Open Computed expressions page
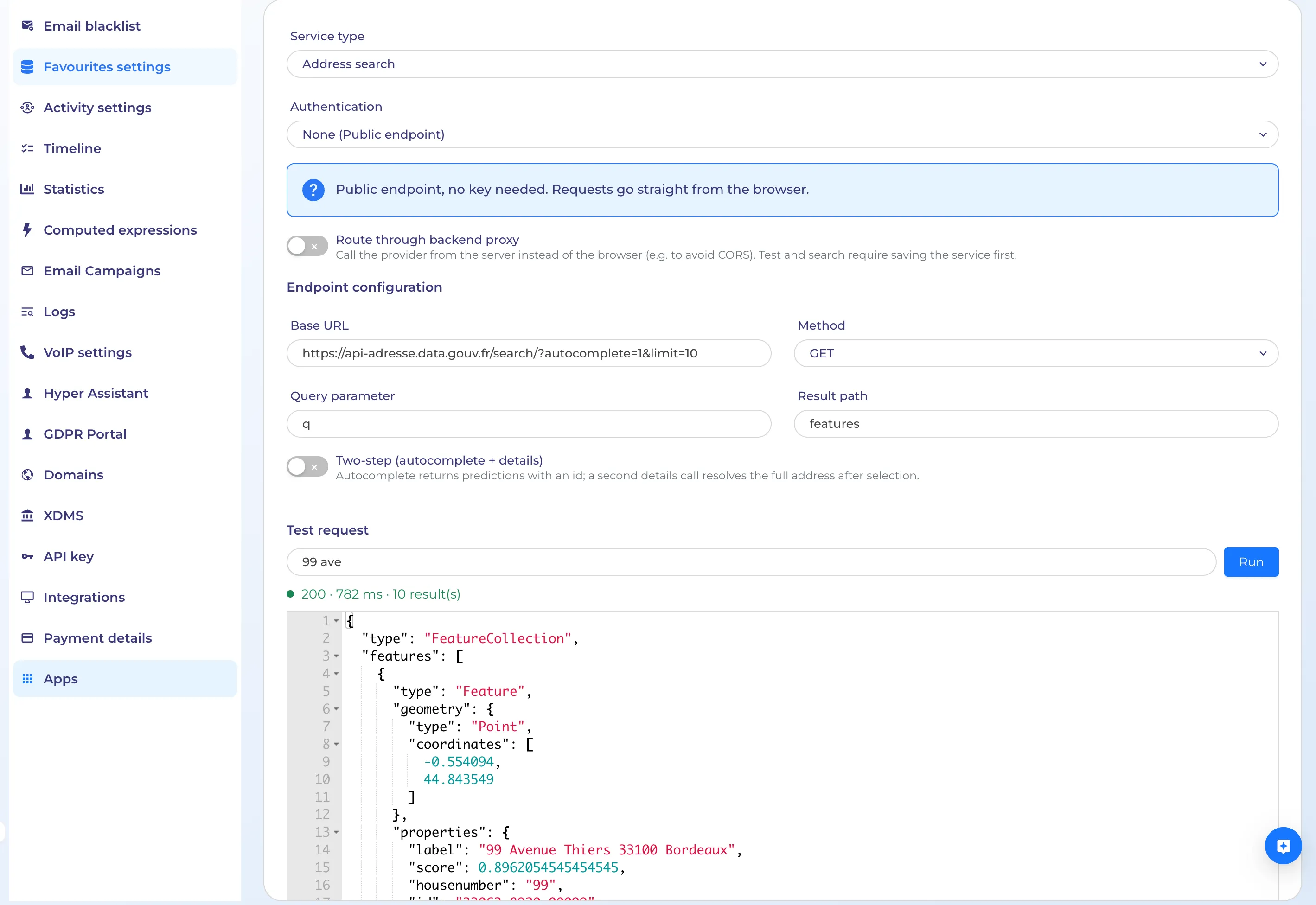 tap(125, 229)
